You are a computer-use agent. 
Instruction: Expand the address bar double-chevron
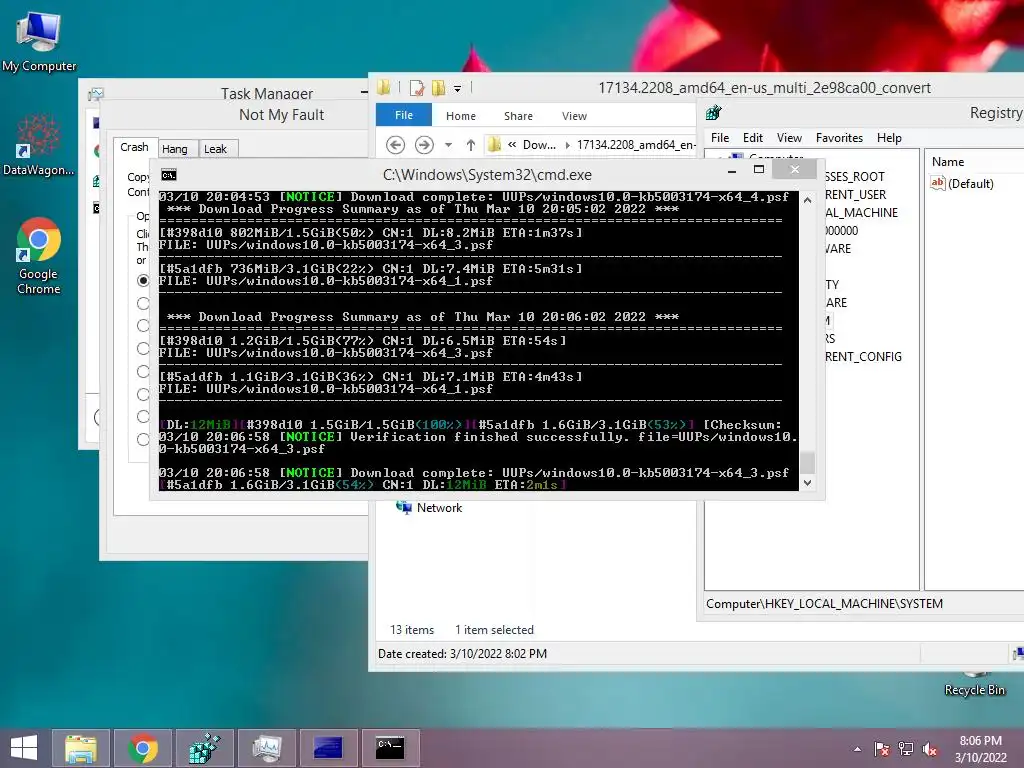(x=512, y=144)
